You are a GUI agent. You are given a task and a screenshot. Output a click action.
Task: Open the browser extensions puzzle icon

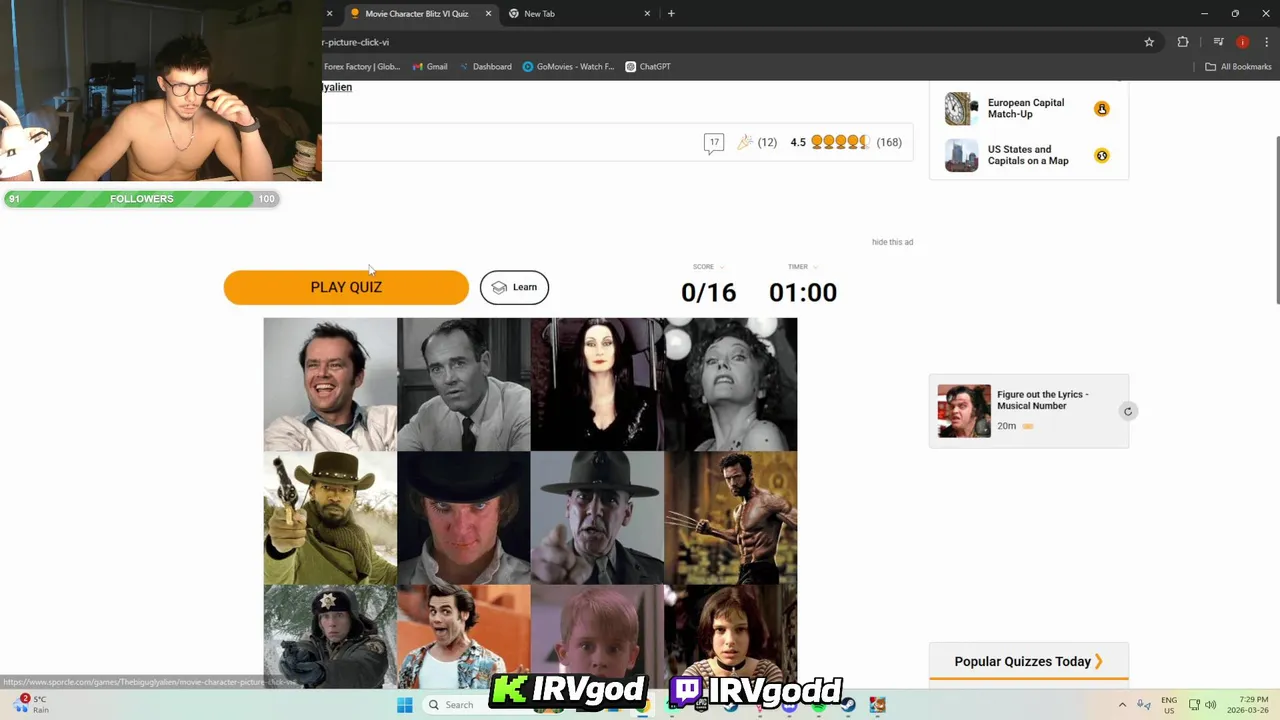tap(1183, 42)
